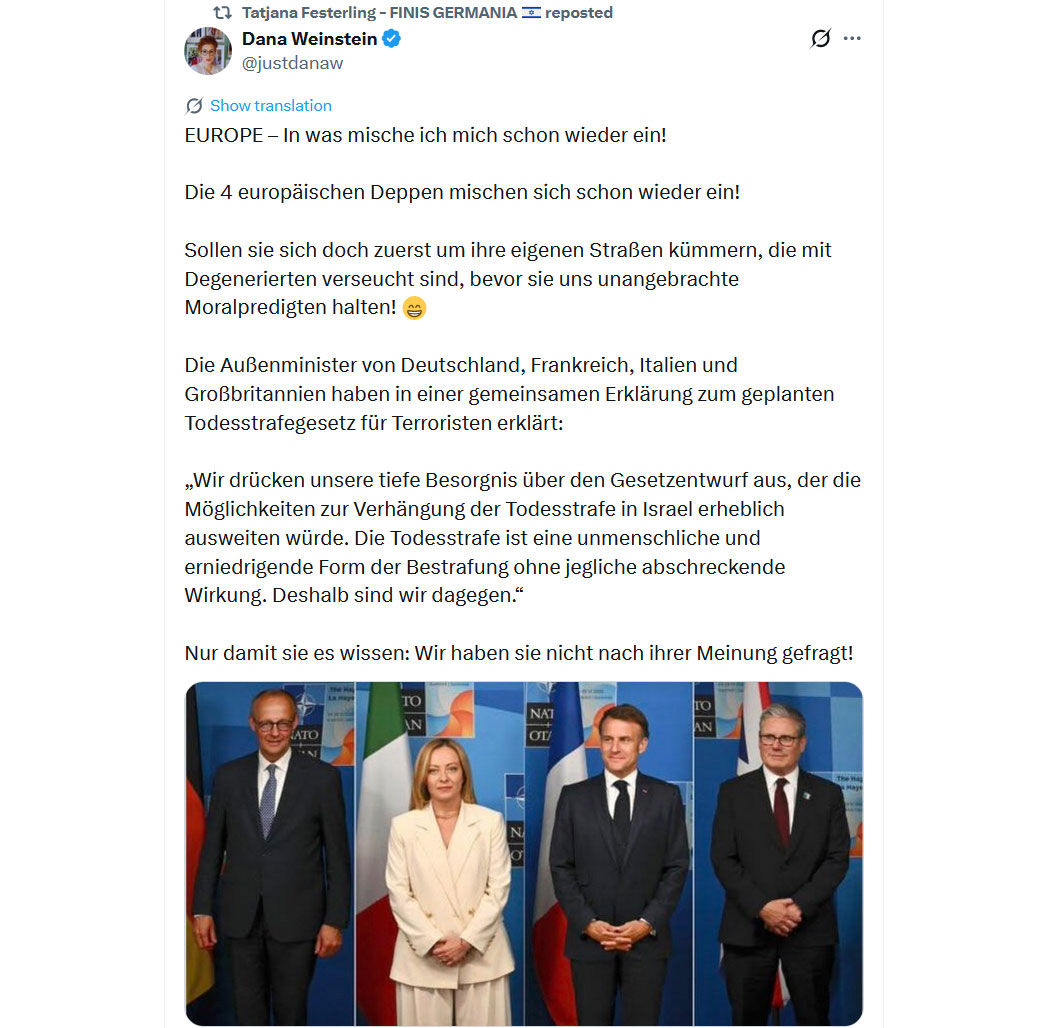1050x1028 pixels.
Task: Click the Show translation link
Action: (271, 106)
